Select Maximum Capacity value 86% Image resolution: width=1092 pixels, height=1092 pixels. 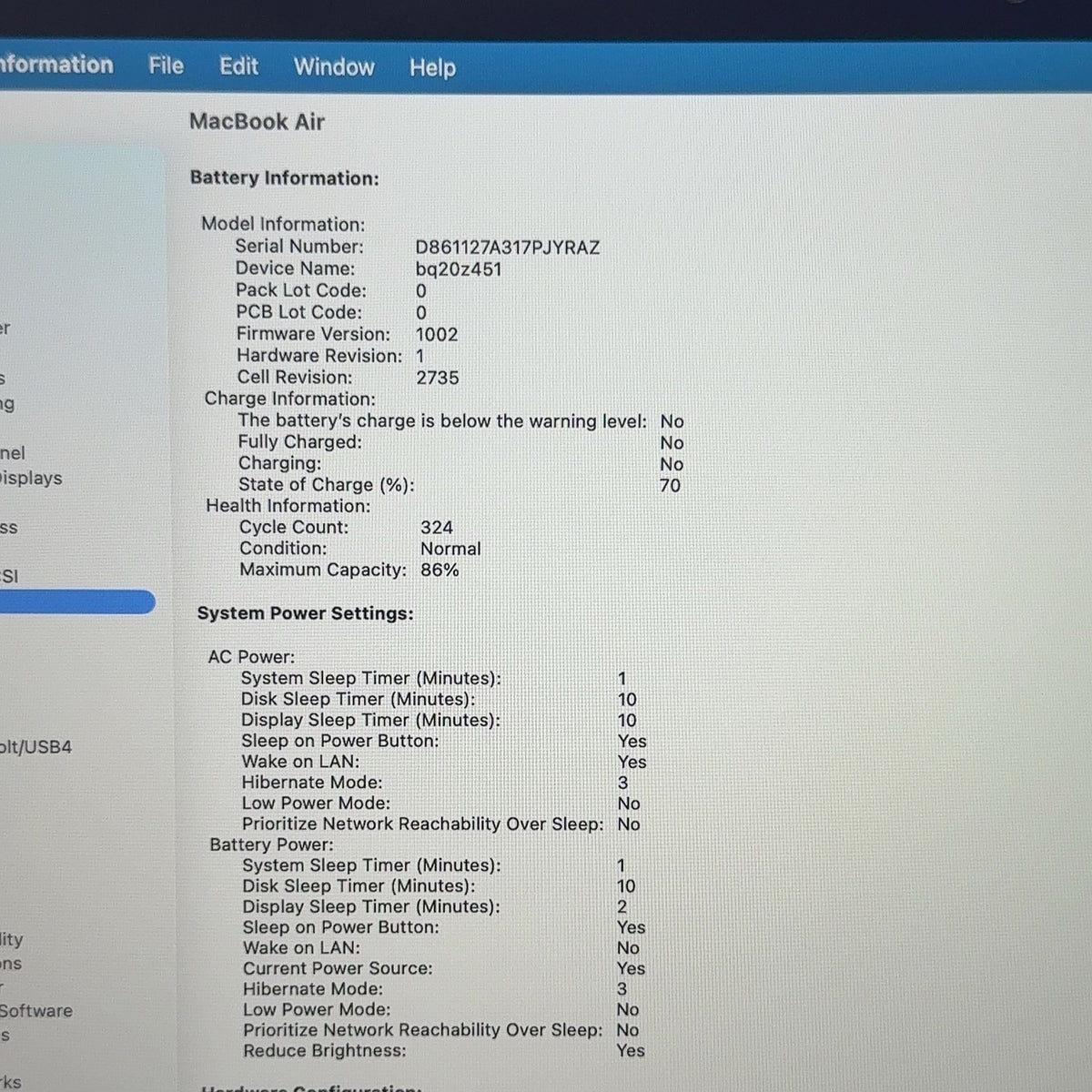coord(440,570)
